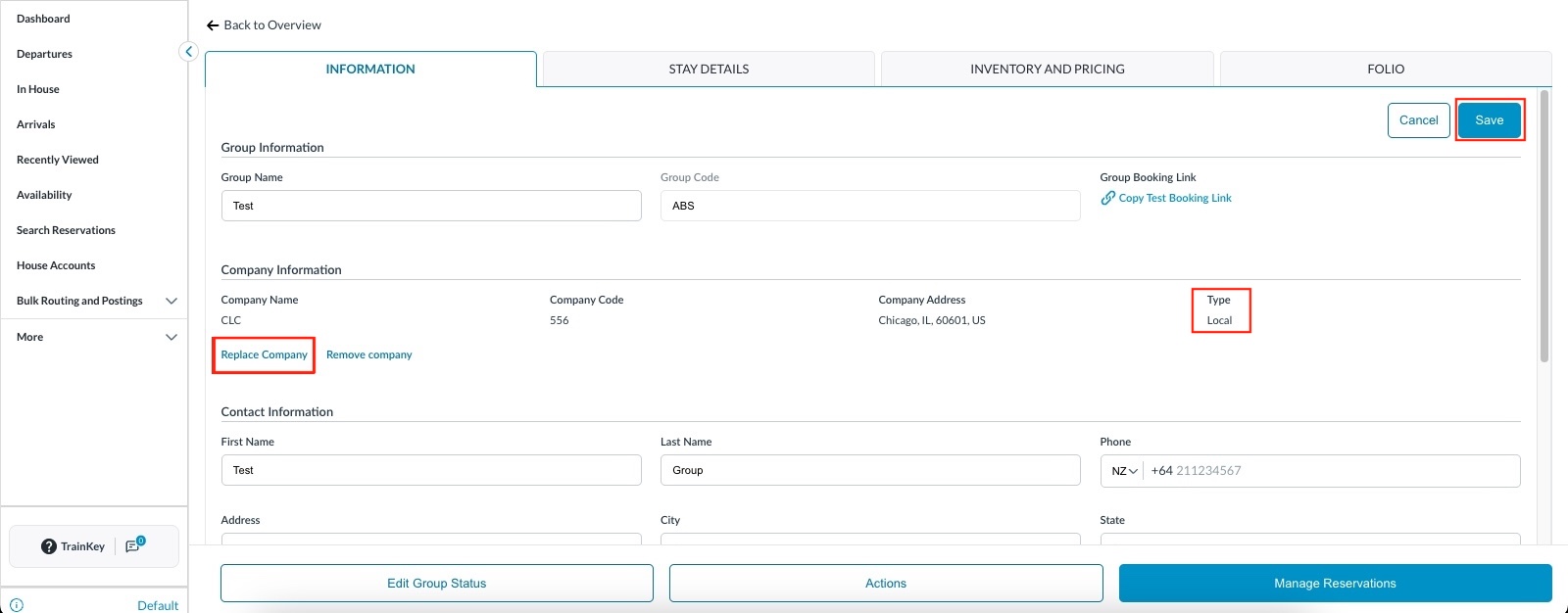This screenshot has height=613, width=1568.
Task: Open the chat messages icon with badge
Action: click(x=133, y=546)
